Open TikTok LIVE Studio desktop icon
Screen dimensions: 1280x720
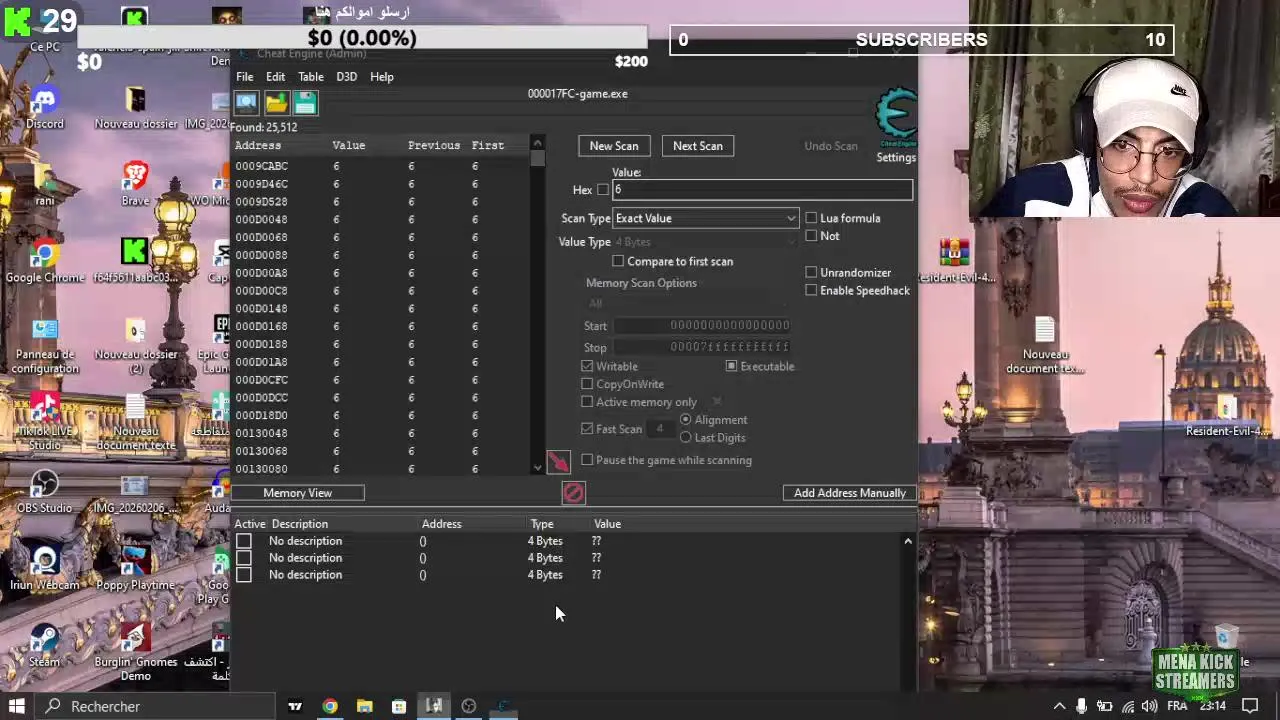coord(44,420)
